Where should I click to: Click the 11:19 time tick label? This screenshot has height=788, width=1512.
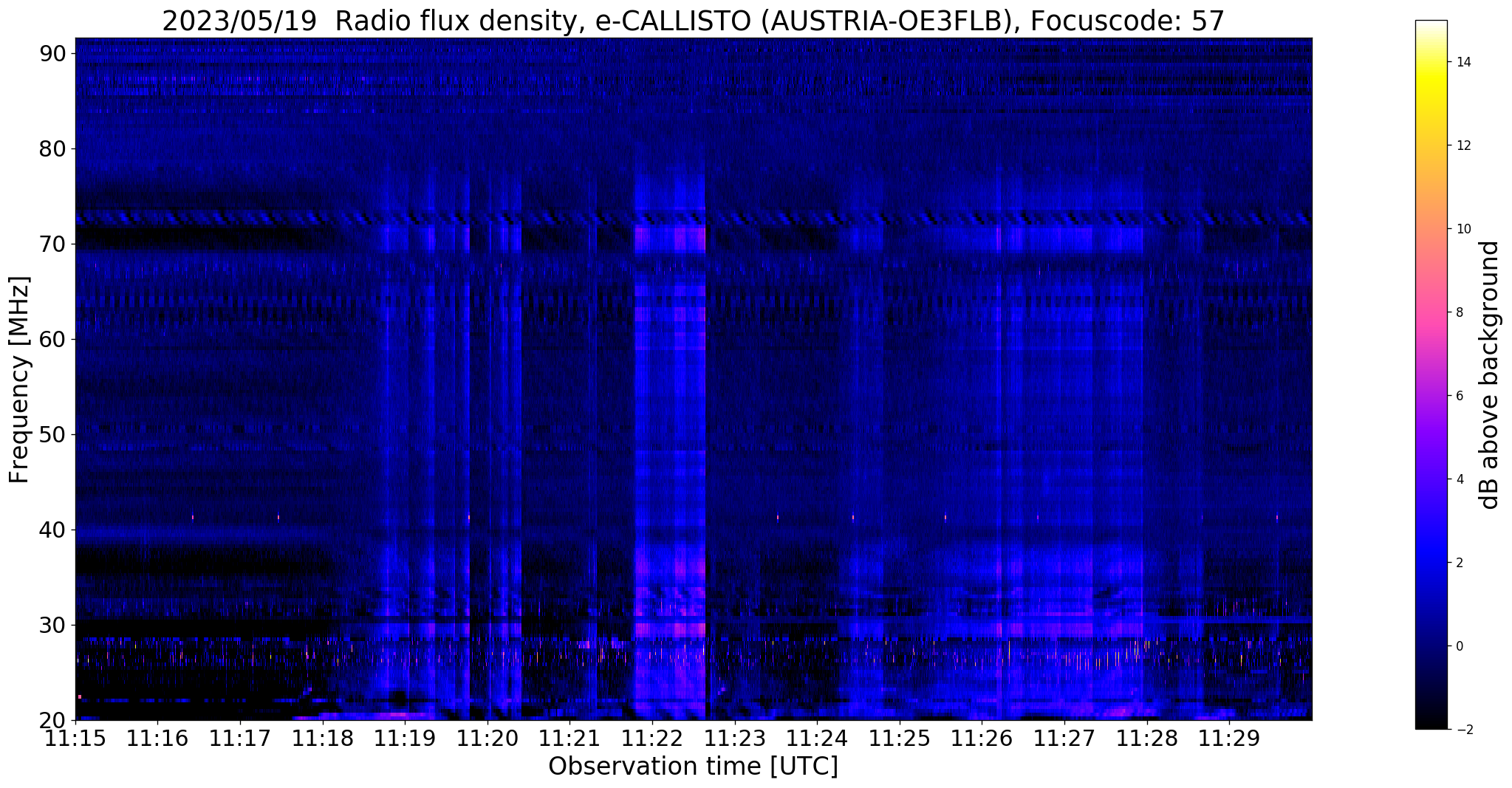point(405,738)
